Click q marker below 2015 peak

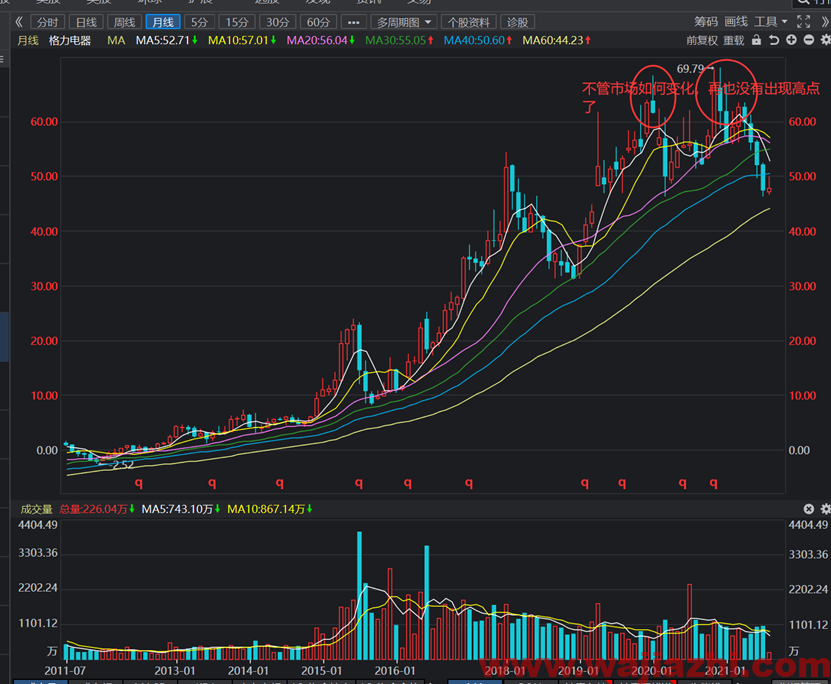point(359,483)
